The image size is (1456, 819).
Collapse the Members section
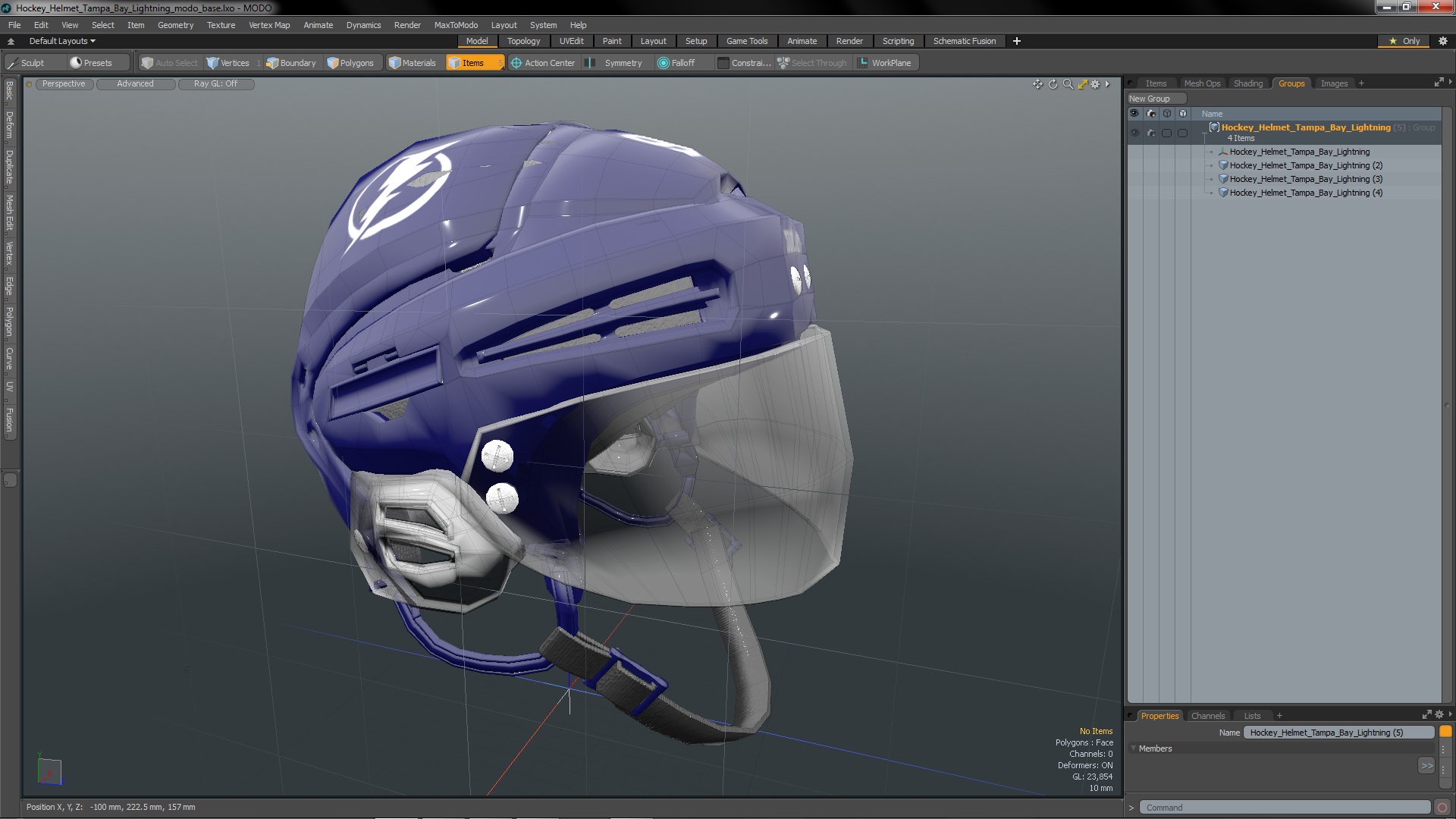coord(1134,748)
